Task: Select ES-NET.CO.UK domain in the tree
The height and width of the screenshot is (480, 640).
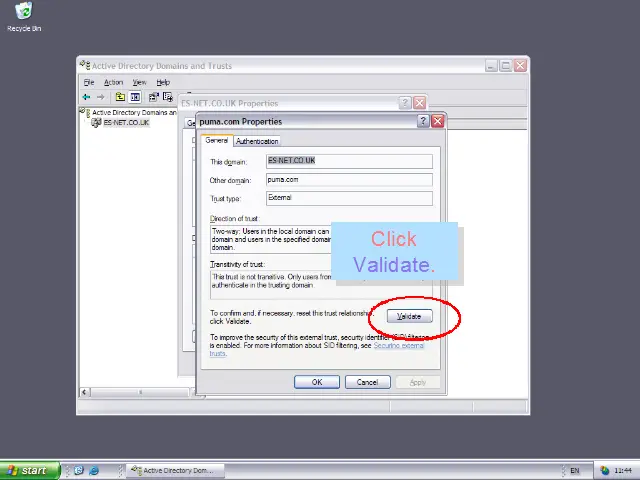Action: (126, 122)
